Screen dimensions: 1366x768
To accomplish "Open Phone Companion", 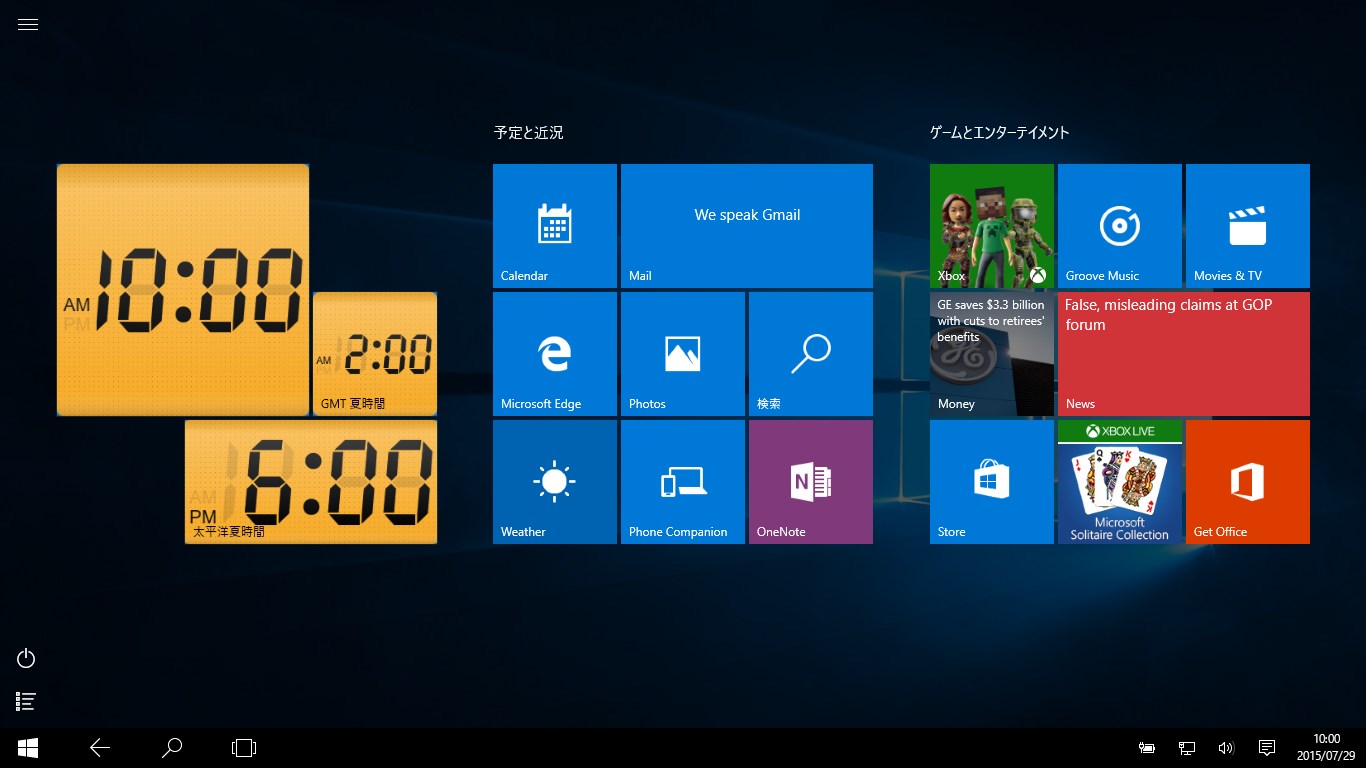I will 682,481.
